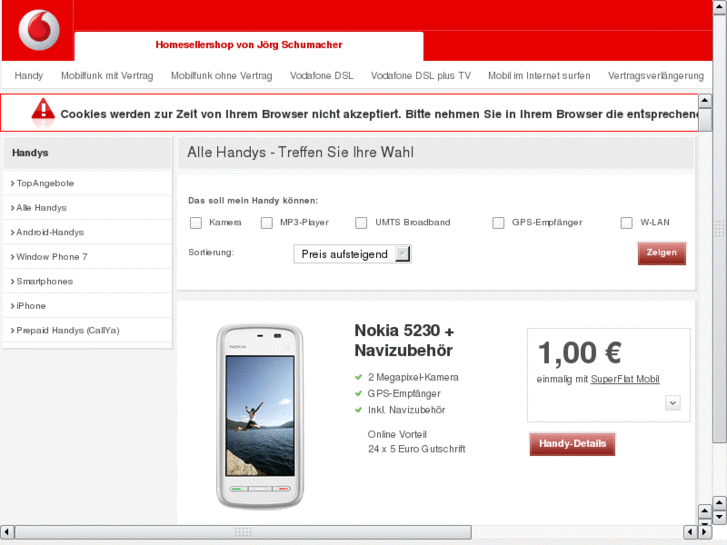Click the Zeigen button
The height and width of the screenshot is (545, 727).
click(x=662, y=253)
